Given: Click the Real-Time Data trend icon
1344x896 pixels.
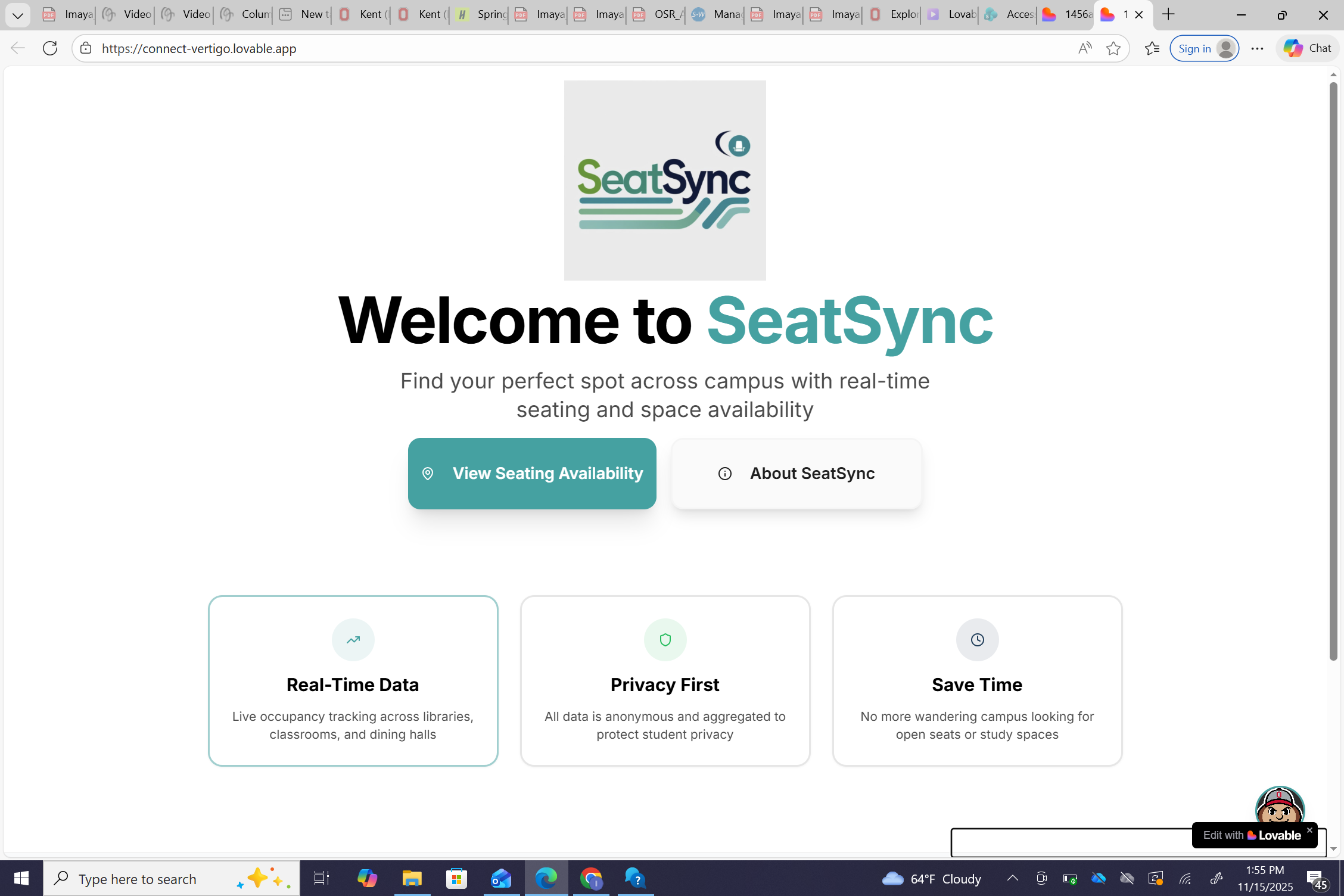Looking at the screenshot, I should coord(353,639).
